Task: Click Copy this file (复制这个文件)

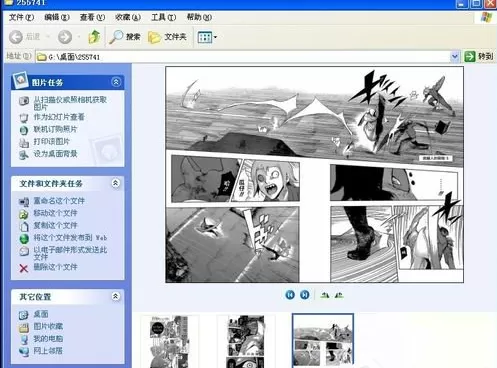Action: [x=55, y=225]
